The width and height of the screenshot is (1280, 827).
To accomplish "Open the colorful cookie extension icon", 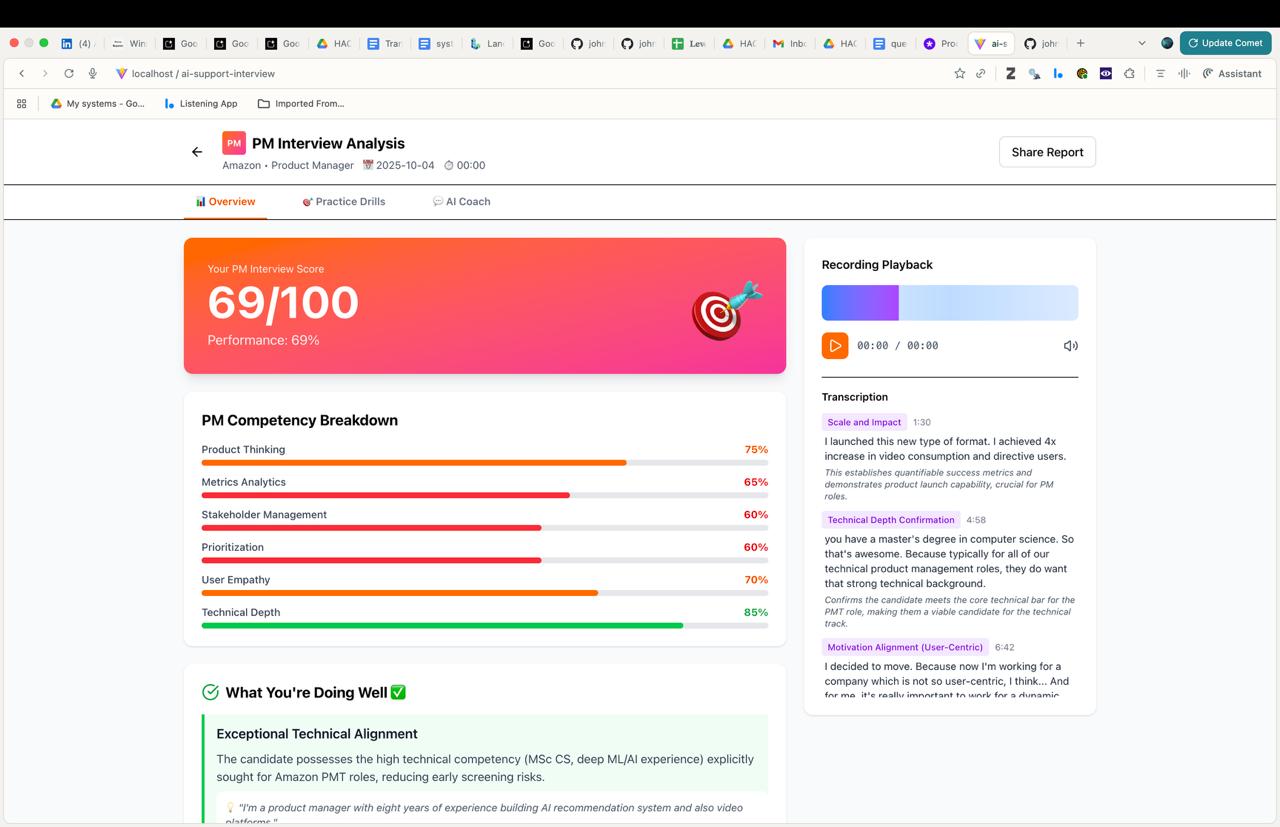I will click(1082, 73).
